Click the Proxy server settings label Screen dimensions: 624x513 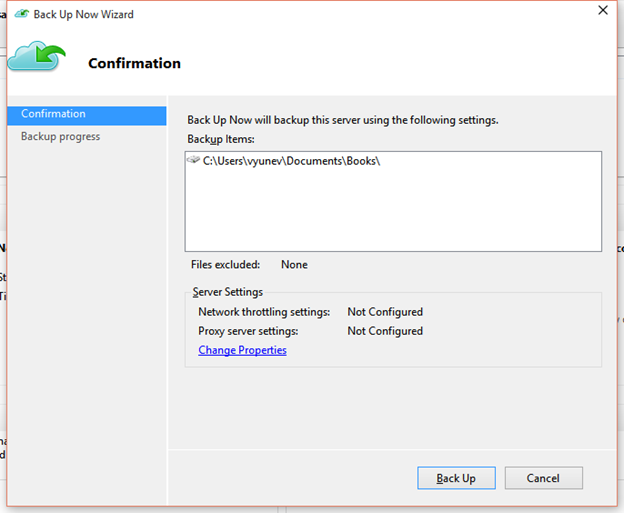pyautogui.click(x=248, y=331)
